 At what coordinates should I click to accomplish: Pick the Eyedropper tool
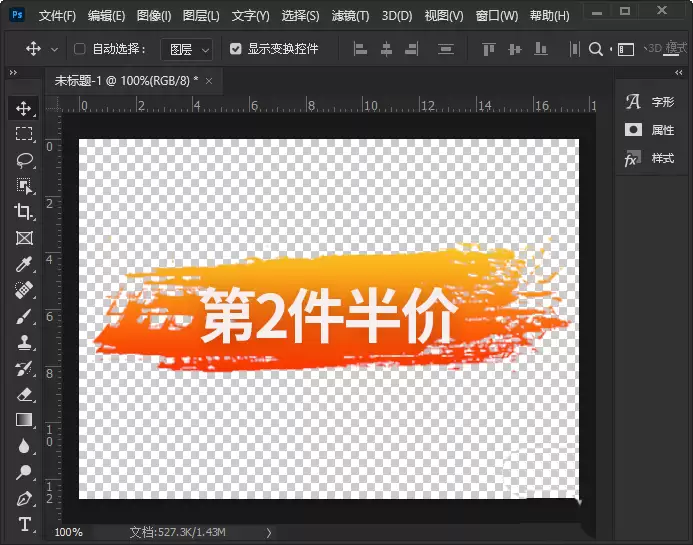23,264
